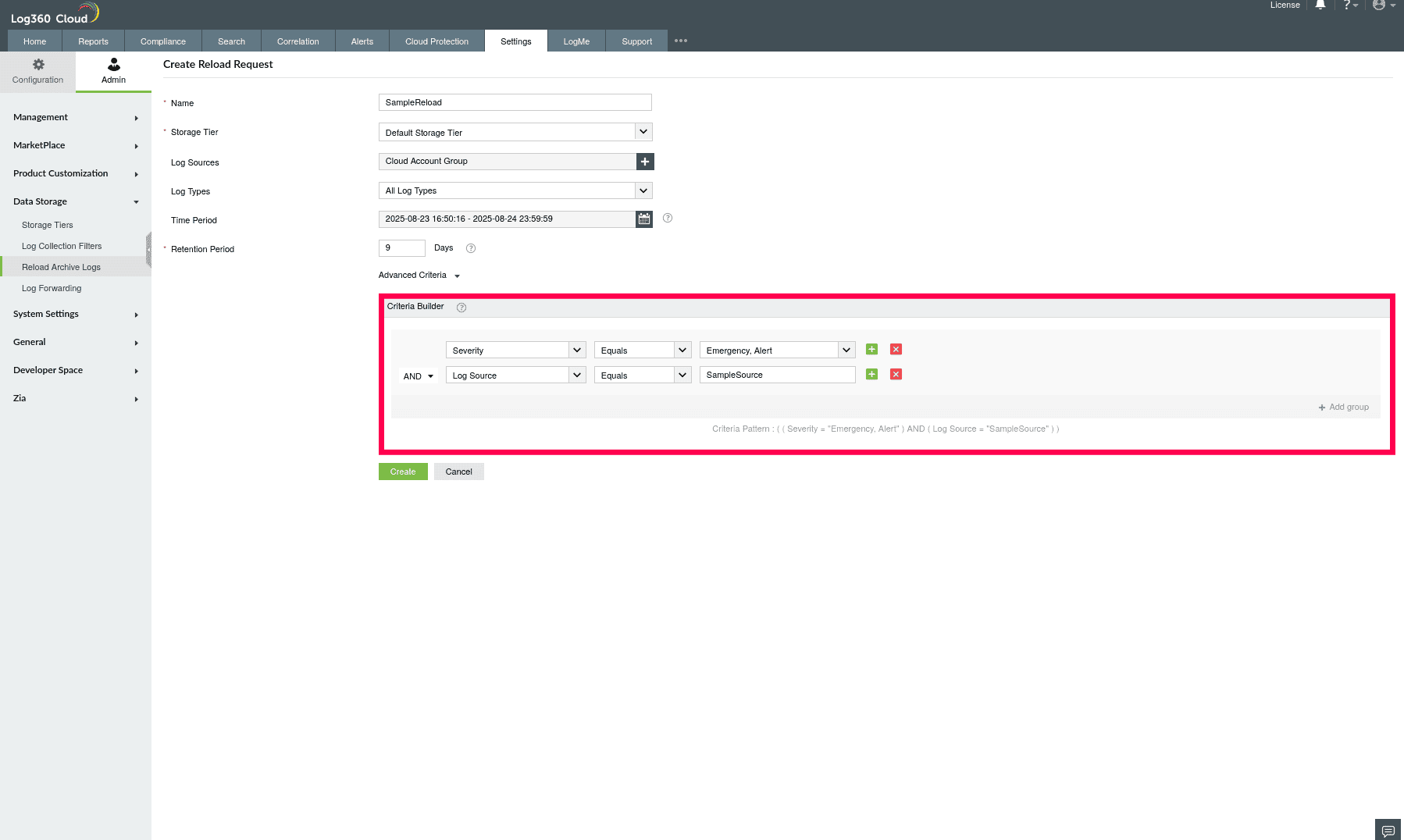Open the Severity field dropdown
The height and width of the screenshot is (840, 1404).
pos(515,351)
